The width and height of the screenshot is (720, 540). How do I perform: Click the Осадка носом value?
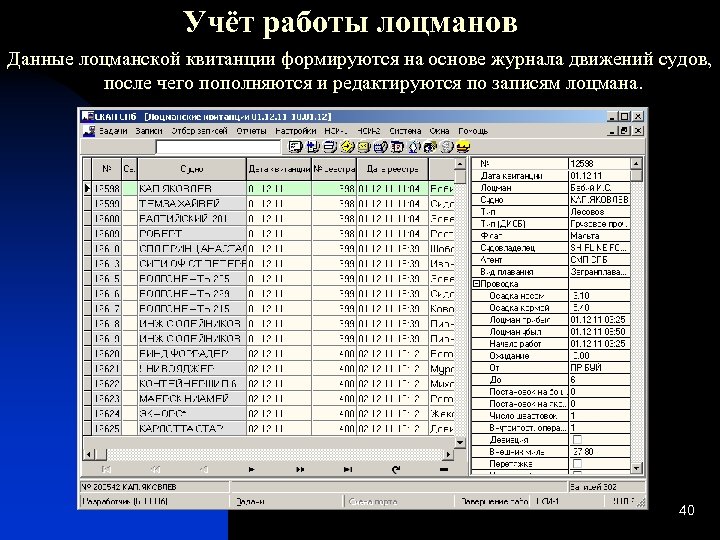click(599, 296)
